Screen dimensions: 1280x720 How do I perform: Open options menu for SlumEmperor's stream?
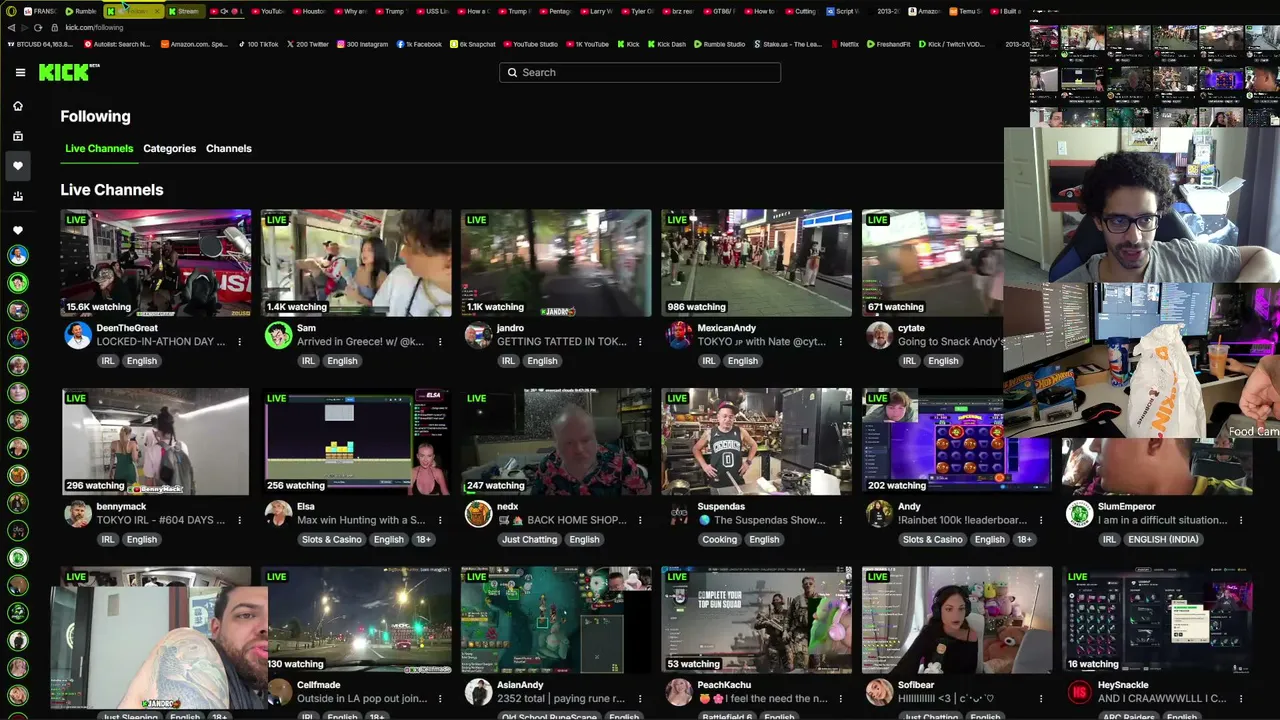pyautogui.click(x=1241, y=520)
